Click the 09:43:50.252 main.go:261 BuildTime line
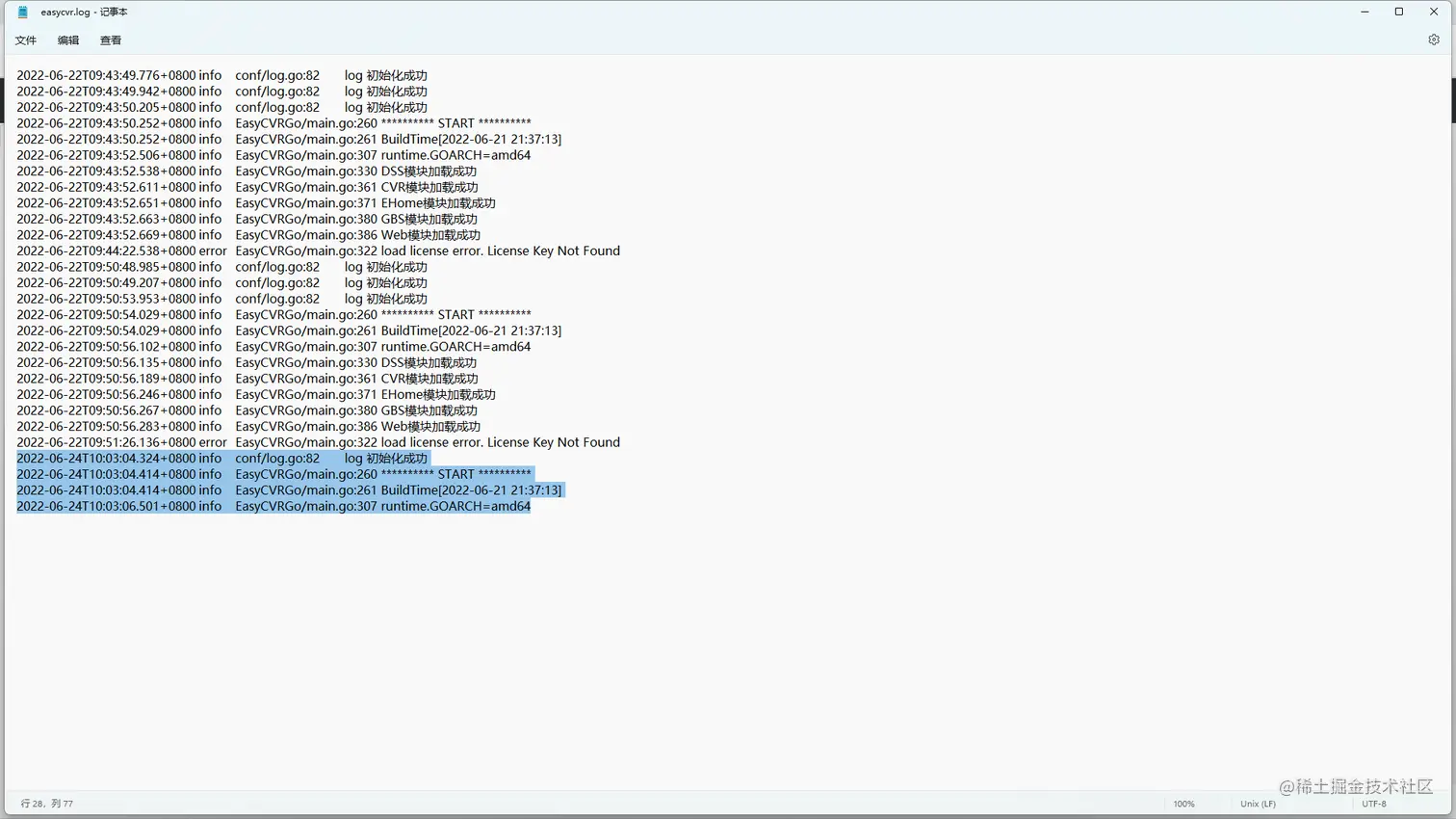The height and width of the screenshot is (819, 1456). 289,139
